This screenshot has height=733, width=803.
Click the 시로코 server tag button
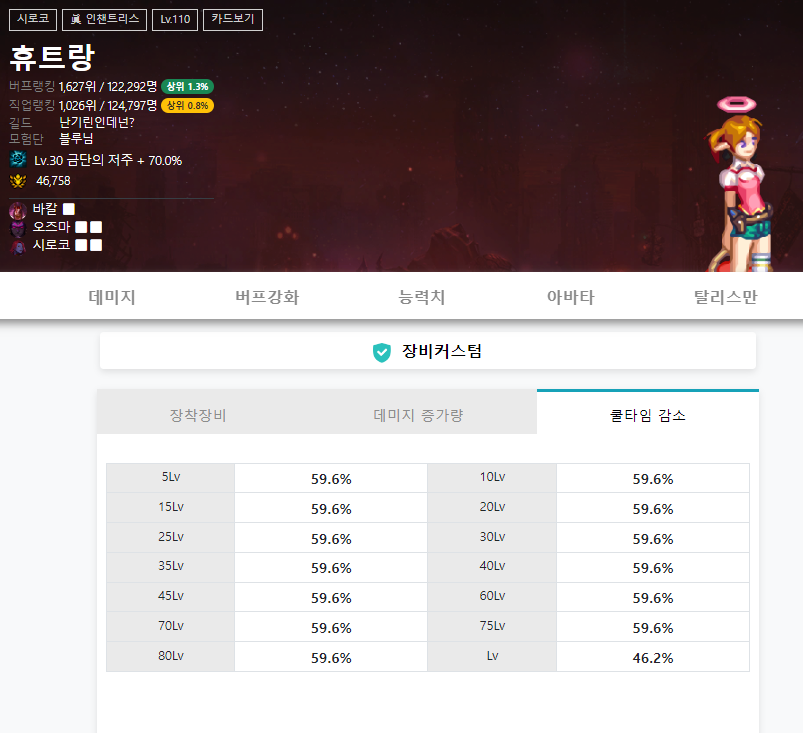(33, 19)
